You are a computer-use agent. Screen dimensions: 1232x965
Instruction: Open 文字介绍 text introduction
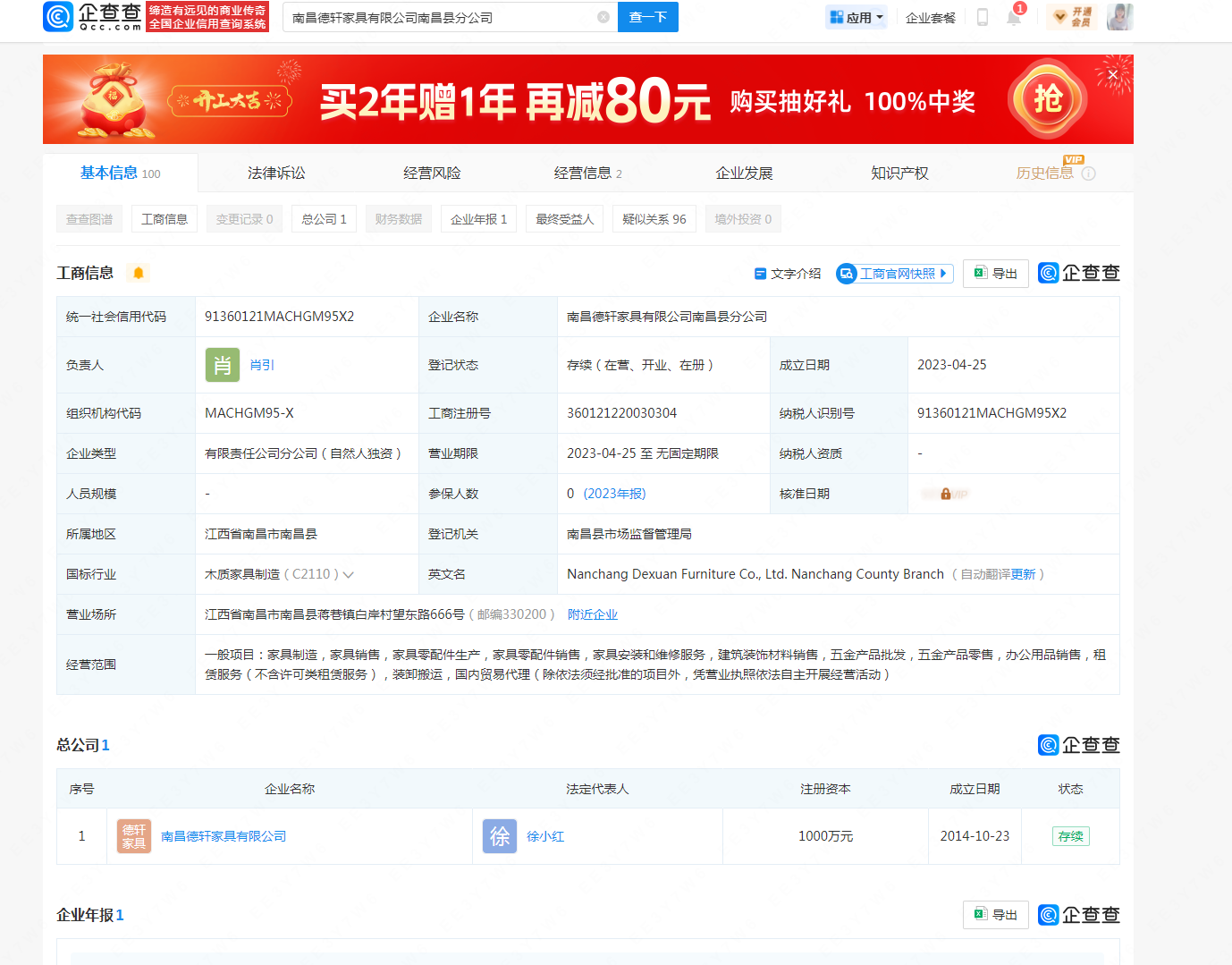(788, 274)
